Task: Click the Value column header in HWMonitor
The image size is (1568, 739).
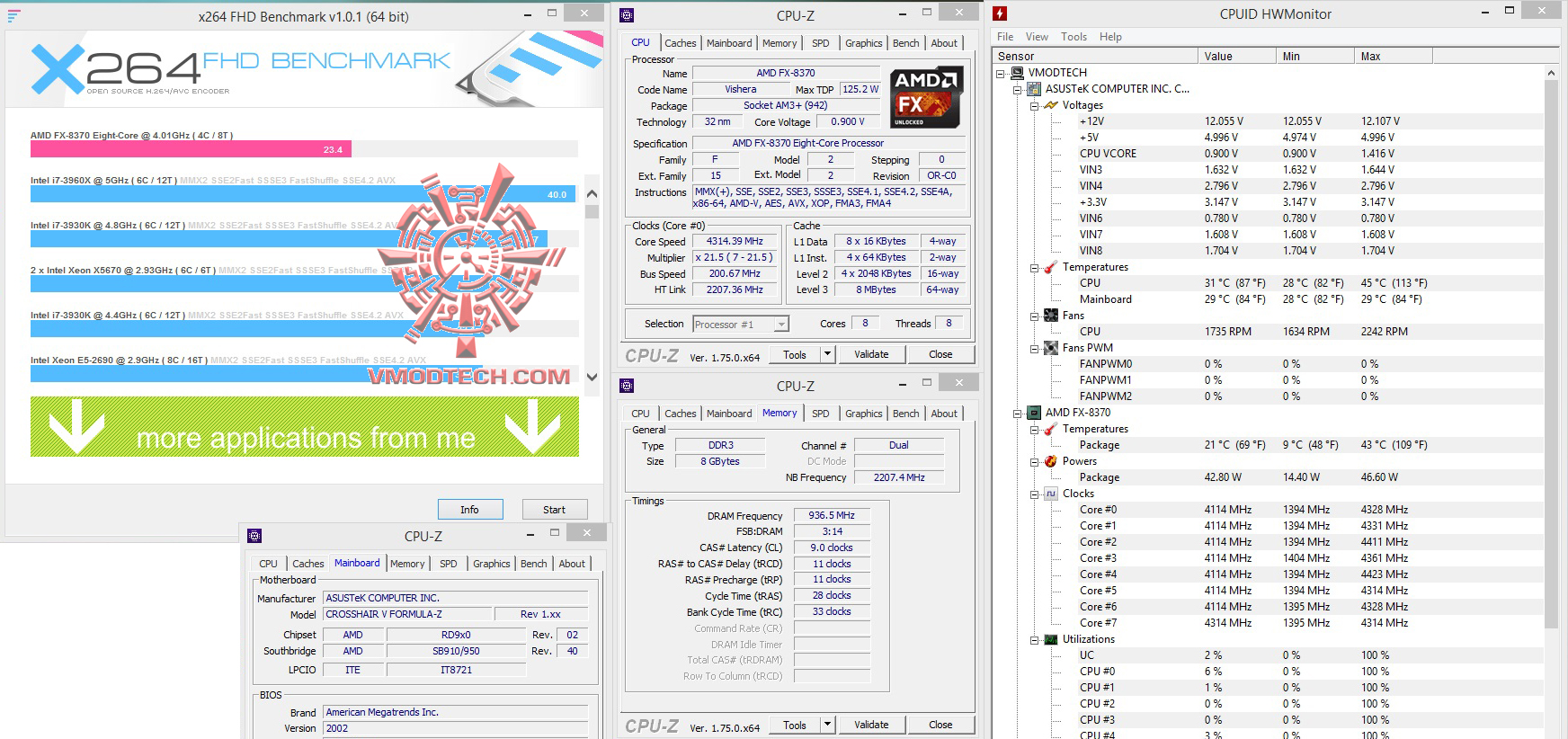Action: [1238, 56]
